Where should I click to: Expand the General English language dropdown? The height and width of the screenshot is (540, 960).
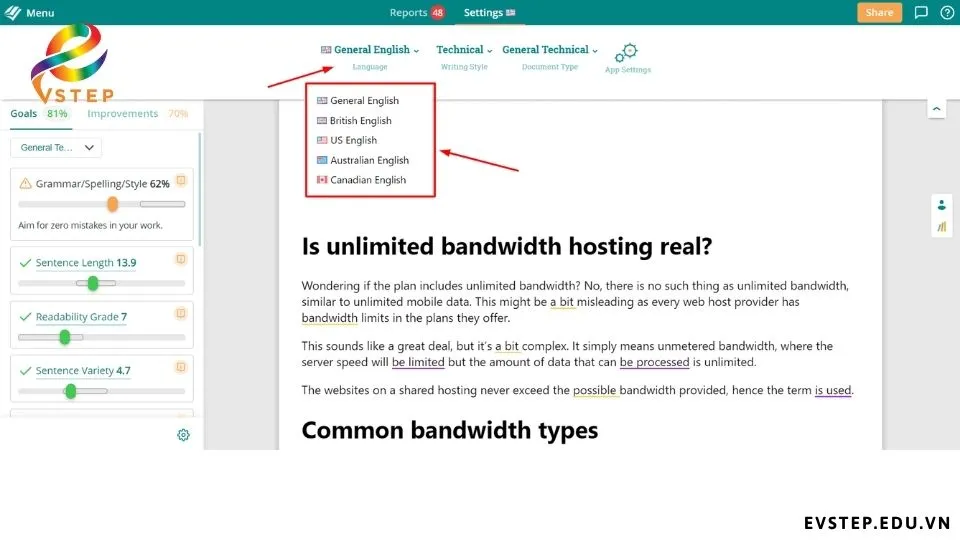tap(370, 50)
